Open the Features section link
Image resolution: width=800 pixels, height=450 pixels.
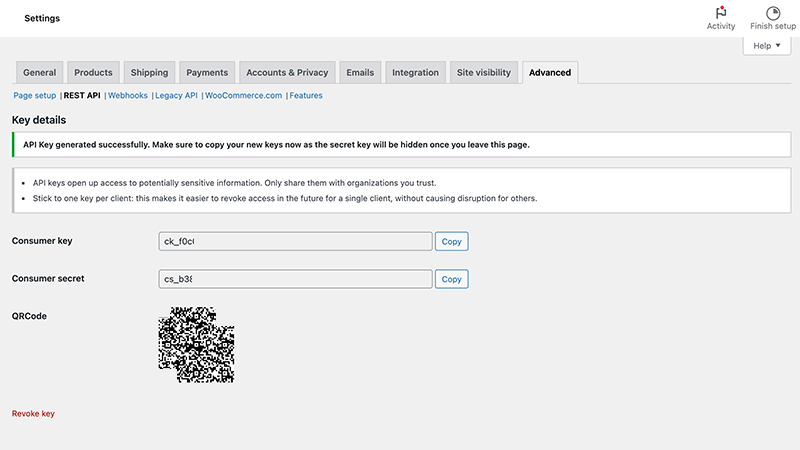click(x=306, y=96)
